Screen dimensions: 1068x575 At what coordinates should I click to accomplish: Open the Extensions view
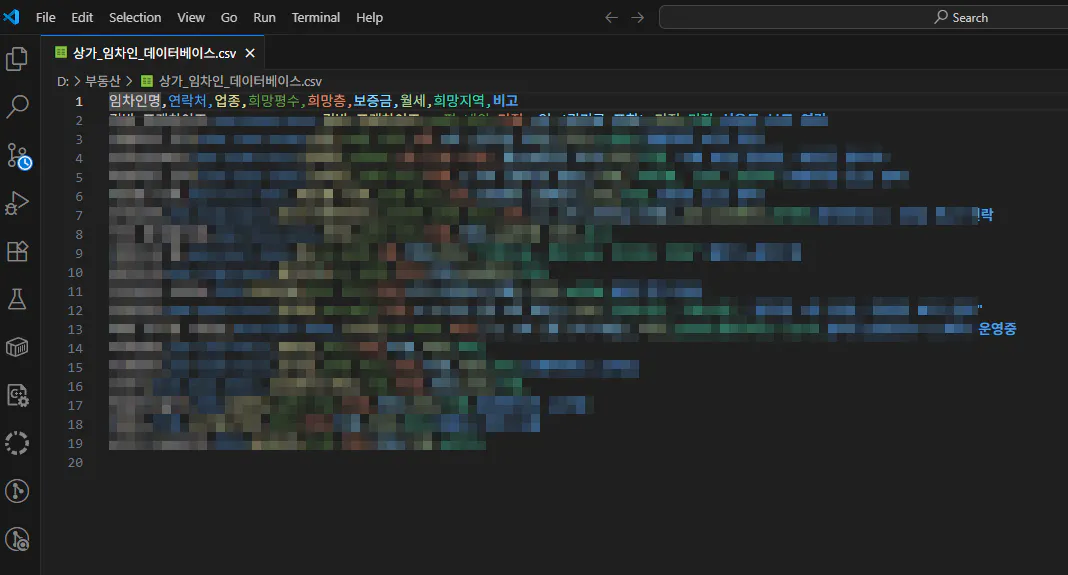17,251
